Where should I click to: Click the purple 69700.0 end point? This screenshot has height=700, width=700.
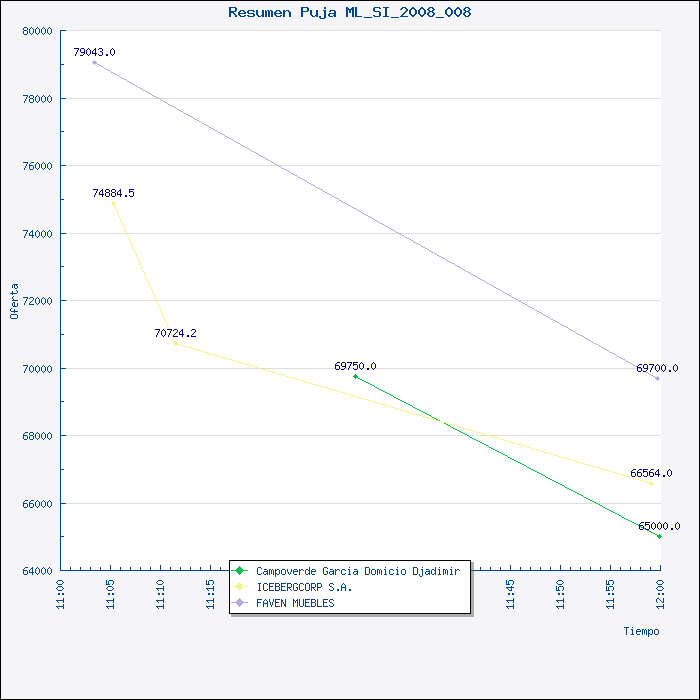657,379
